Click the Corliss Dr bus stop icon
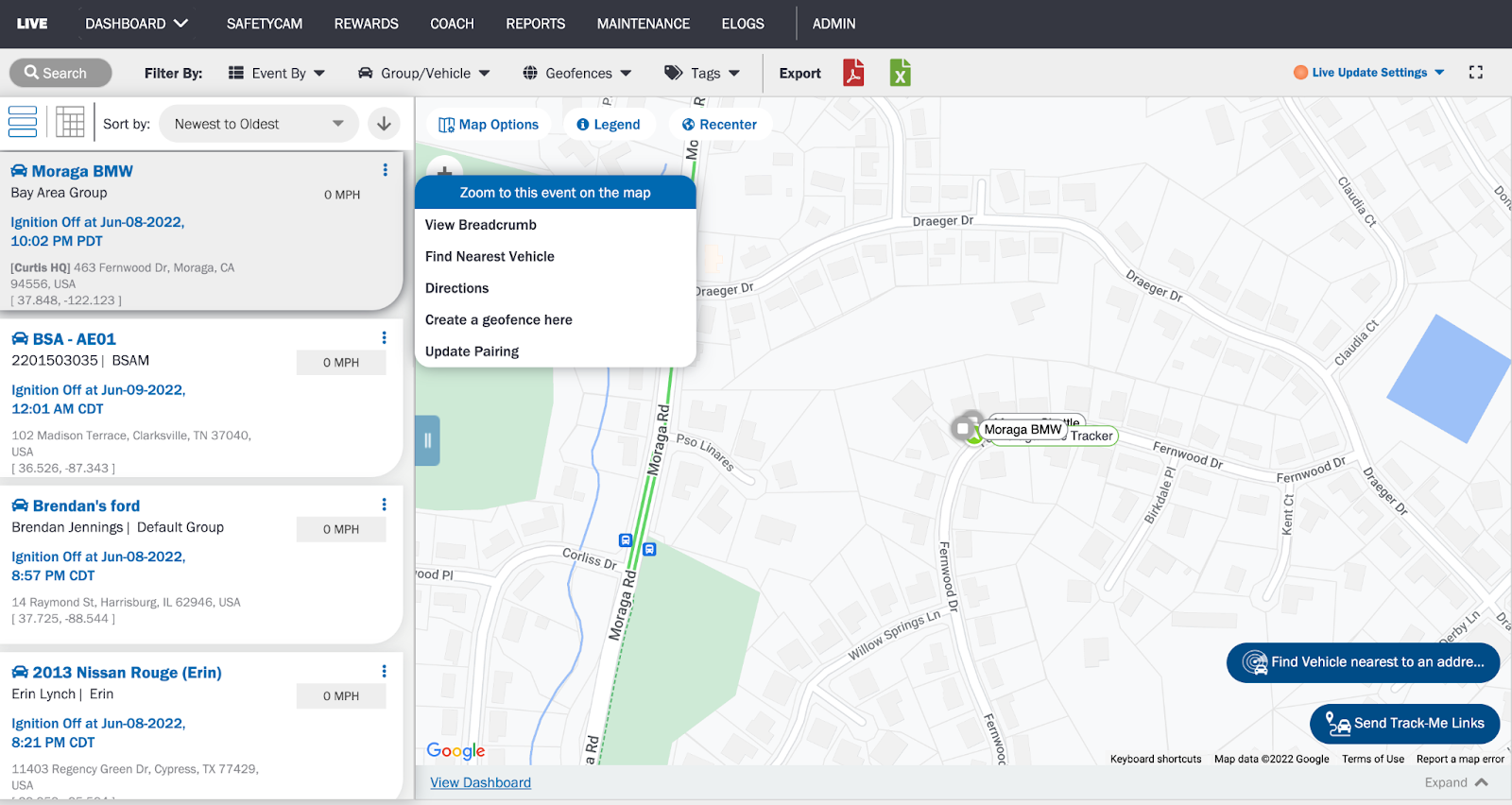This screenshot has height=805, width=1512. tap(625, 540)
